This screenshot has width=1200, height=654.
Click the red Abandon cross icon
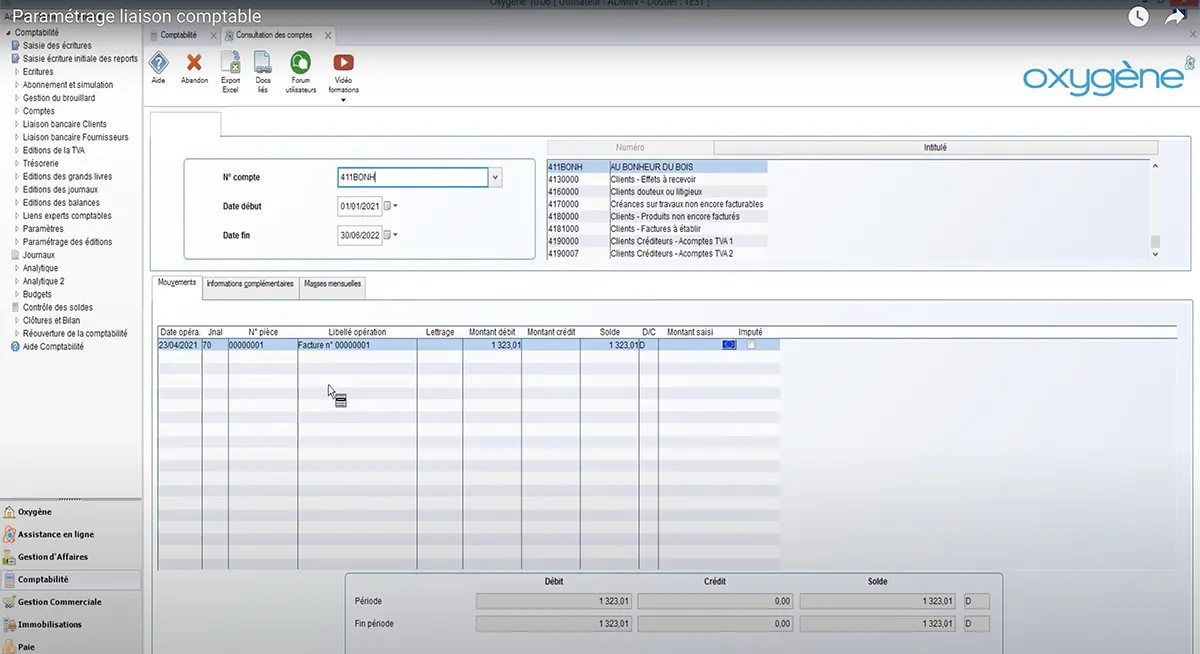pyautogui.click(x=194, y=64)
